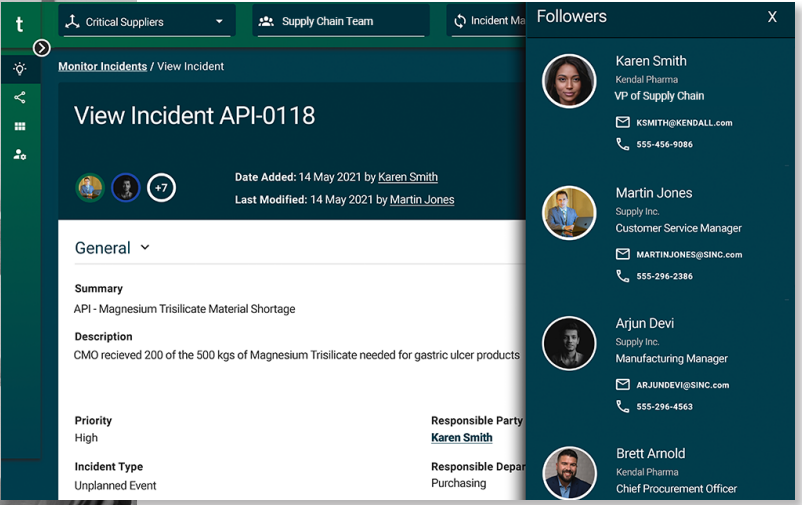The width and height of the screenshot is (802, 505).
Task: Open Karen Smith link next to Date Added
Action: click(x=408, y=177)
